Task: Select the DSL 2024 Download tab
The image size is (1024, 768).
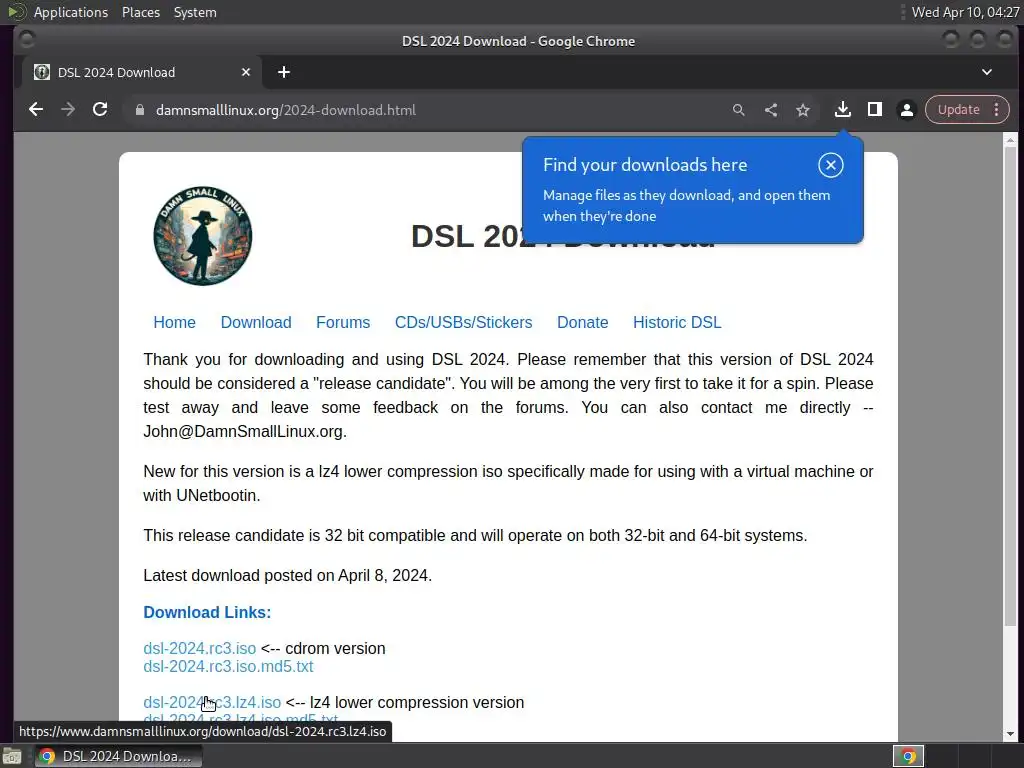Action: [142, 72]
